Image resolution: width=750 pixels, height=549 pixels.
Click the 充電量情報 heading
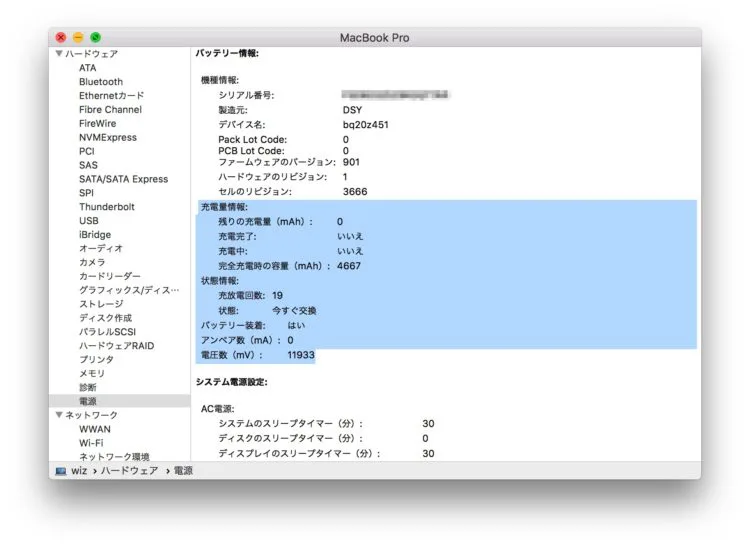point(224,207)
